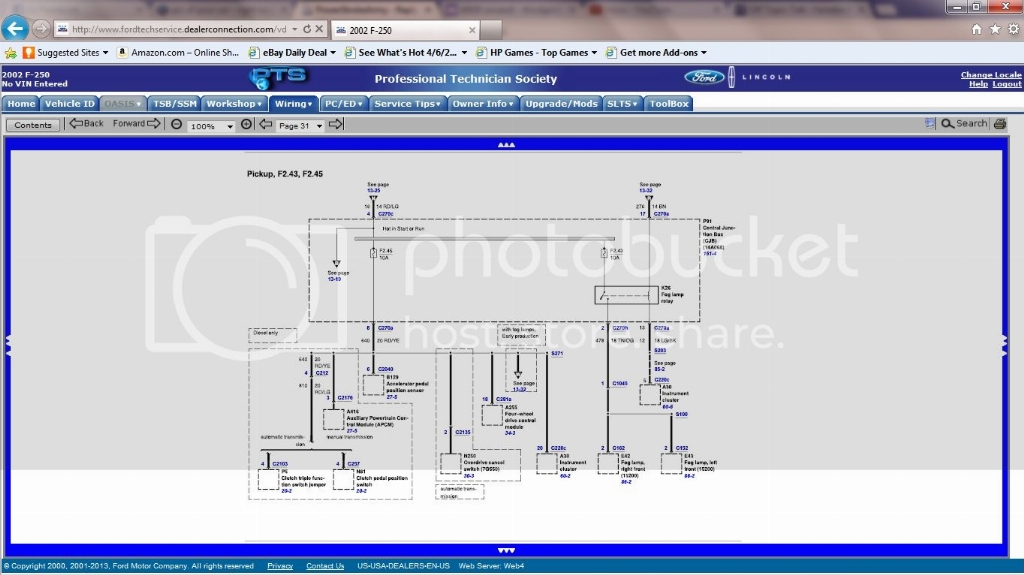Open favorites with the star icon
Screen dimensions: 1024x575
click(x=995, y=29)
